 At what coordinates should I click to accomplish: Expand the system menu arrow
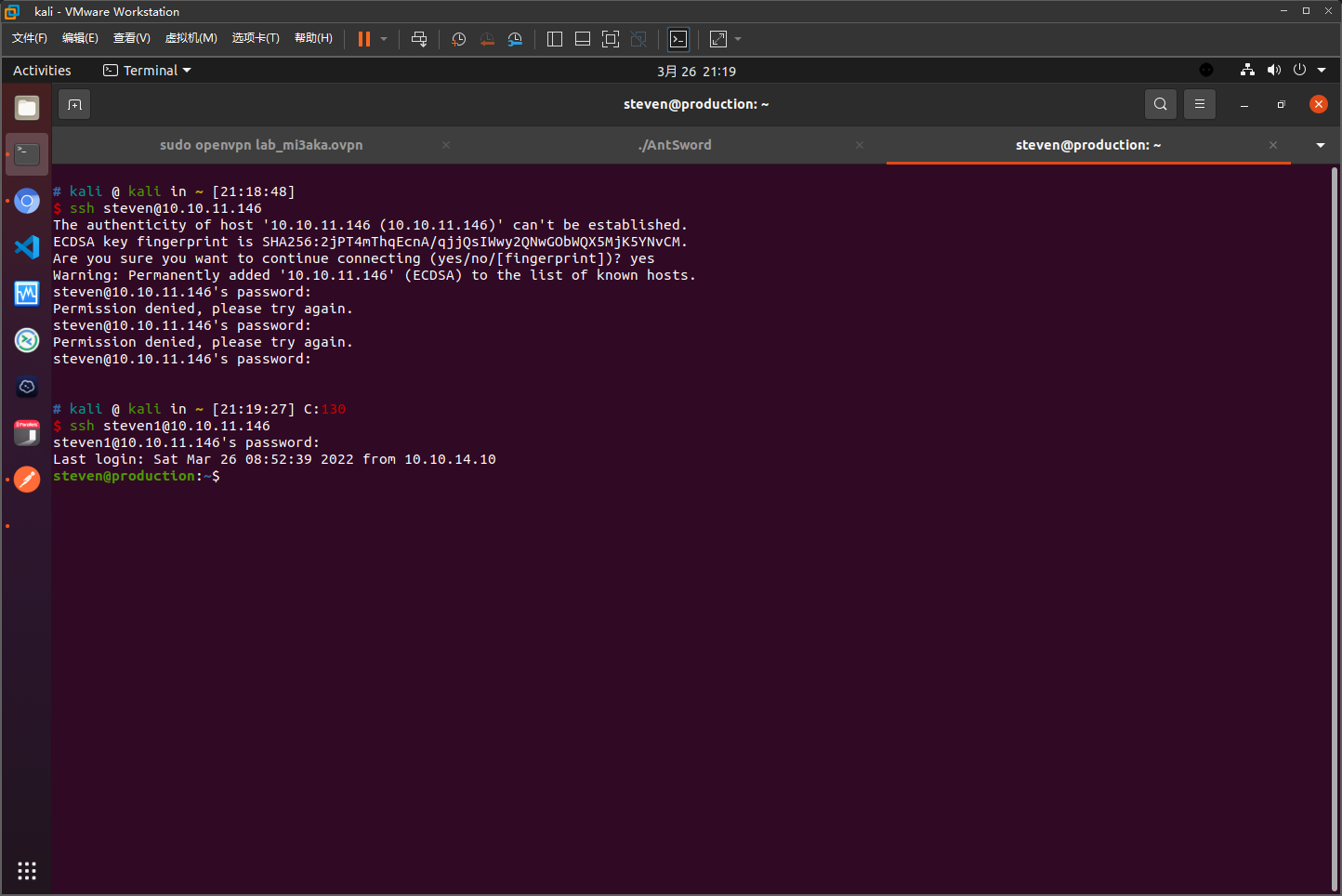[1322, 70]
